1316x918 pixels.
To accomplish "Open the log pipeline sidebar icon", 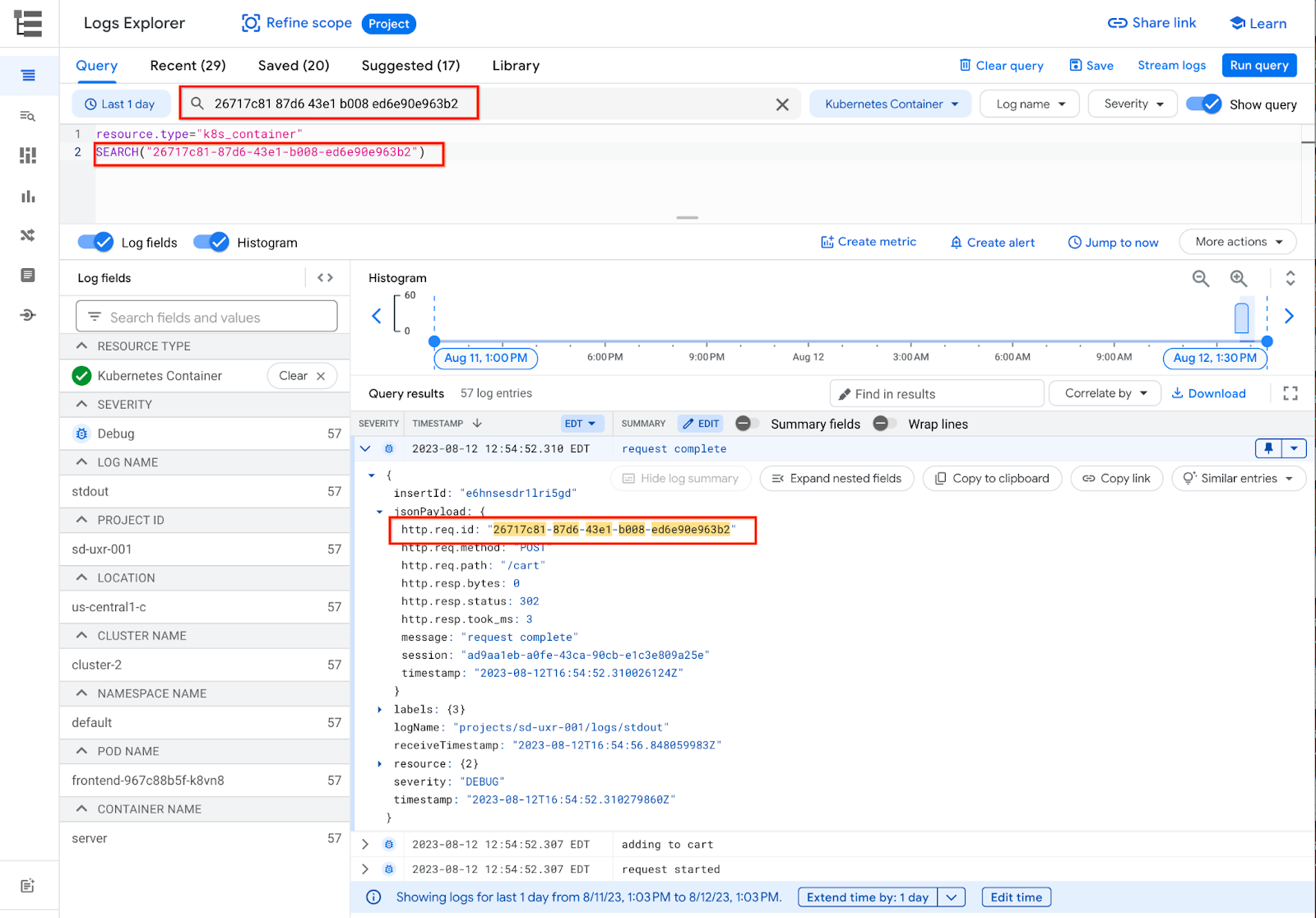I will [28, 315].
